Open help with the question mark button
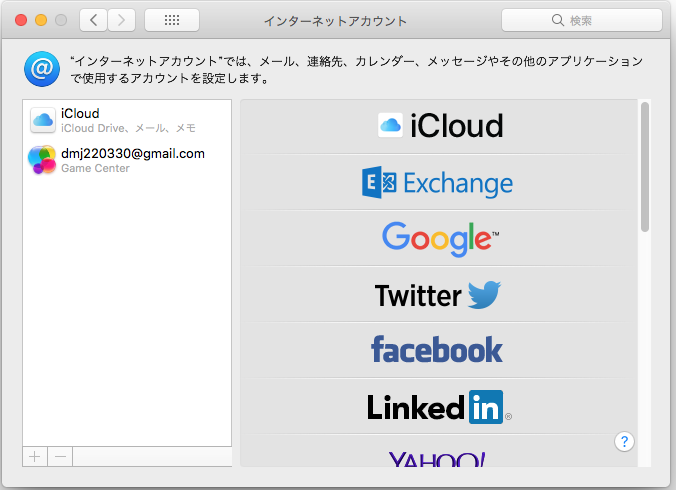The height and width of the screenshot is (490, 676). [x=624, y=442]
